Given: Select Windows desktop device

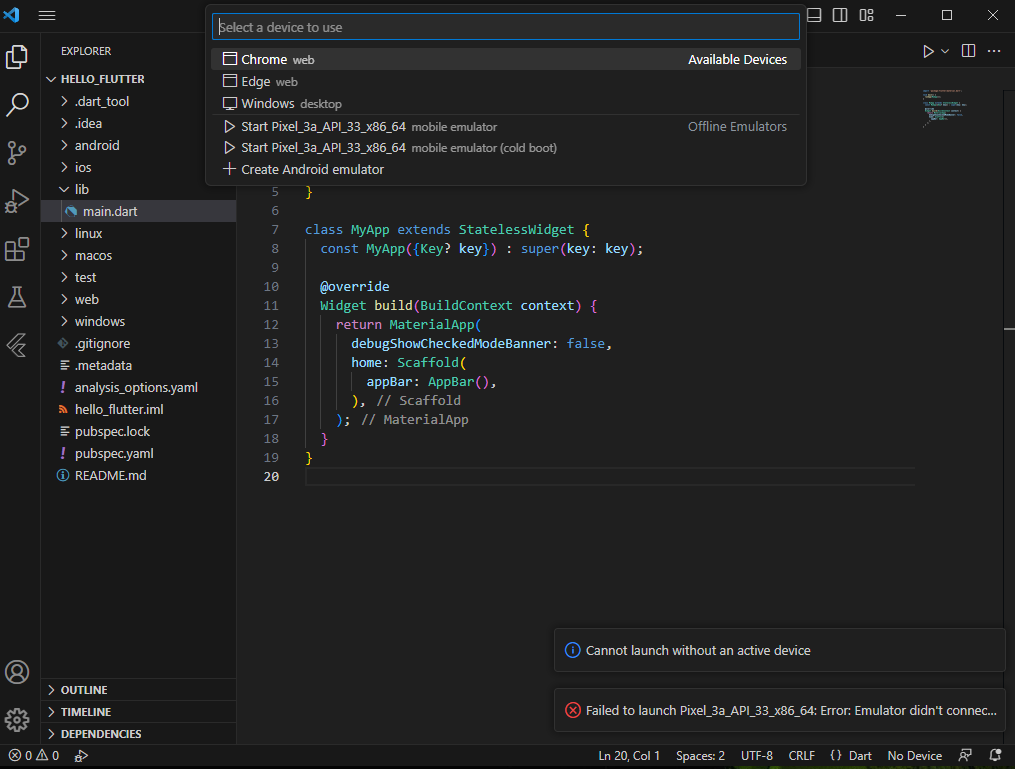Looking at the screenshot, I should pyautogui.click(x=506, y=104).
